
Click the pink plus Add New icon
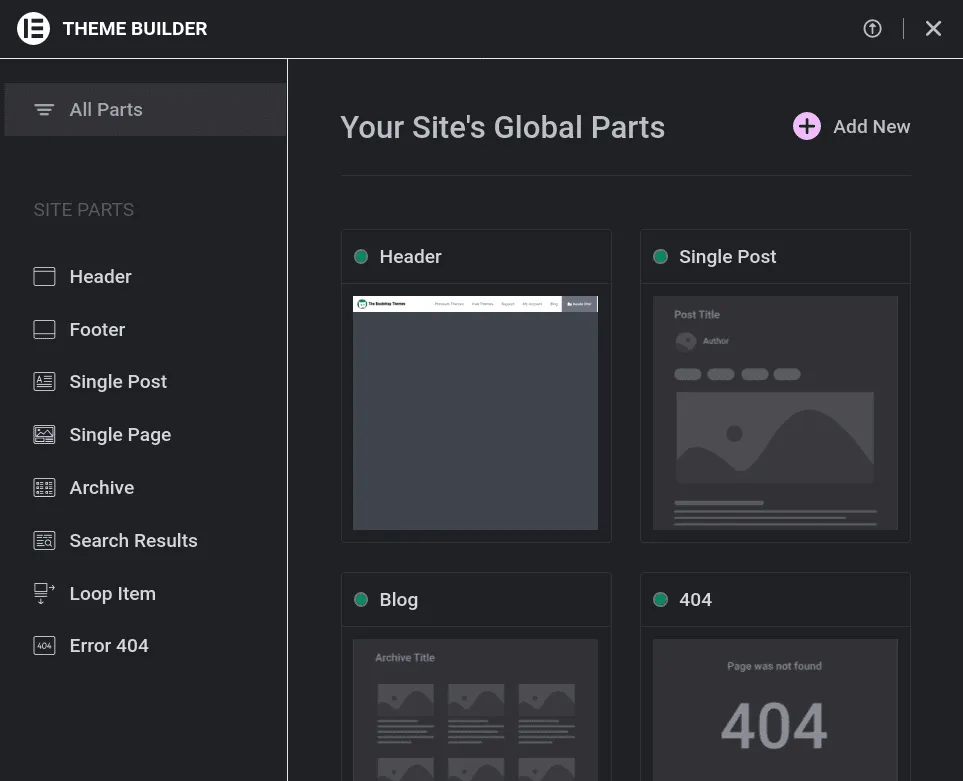coord(806,126)
